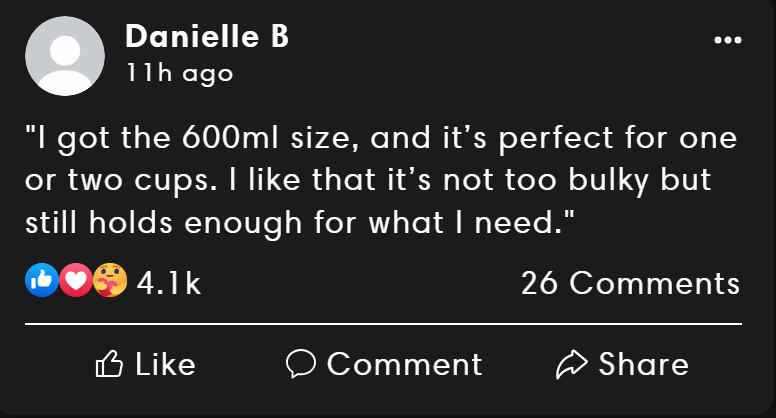Click the divider line above action buttons
The image size is (776, 418).
click(x=383, y=324)
